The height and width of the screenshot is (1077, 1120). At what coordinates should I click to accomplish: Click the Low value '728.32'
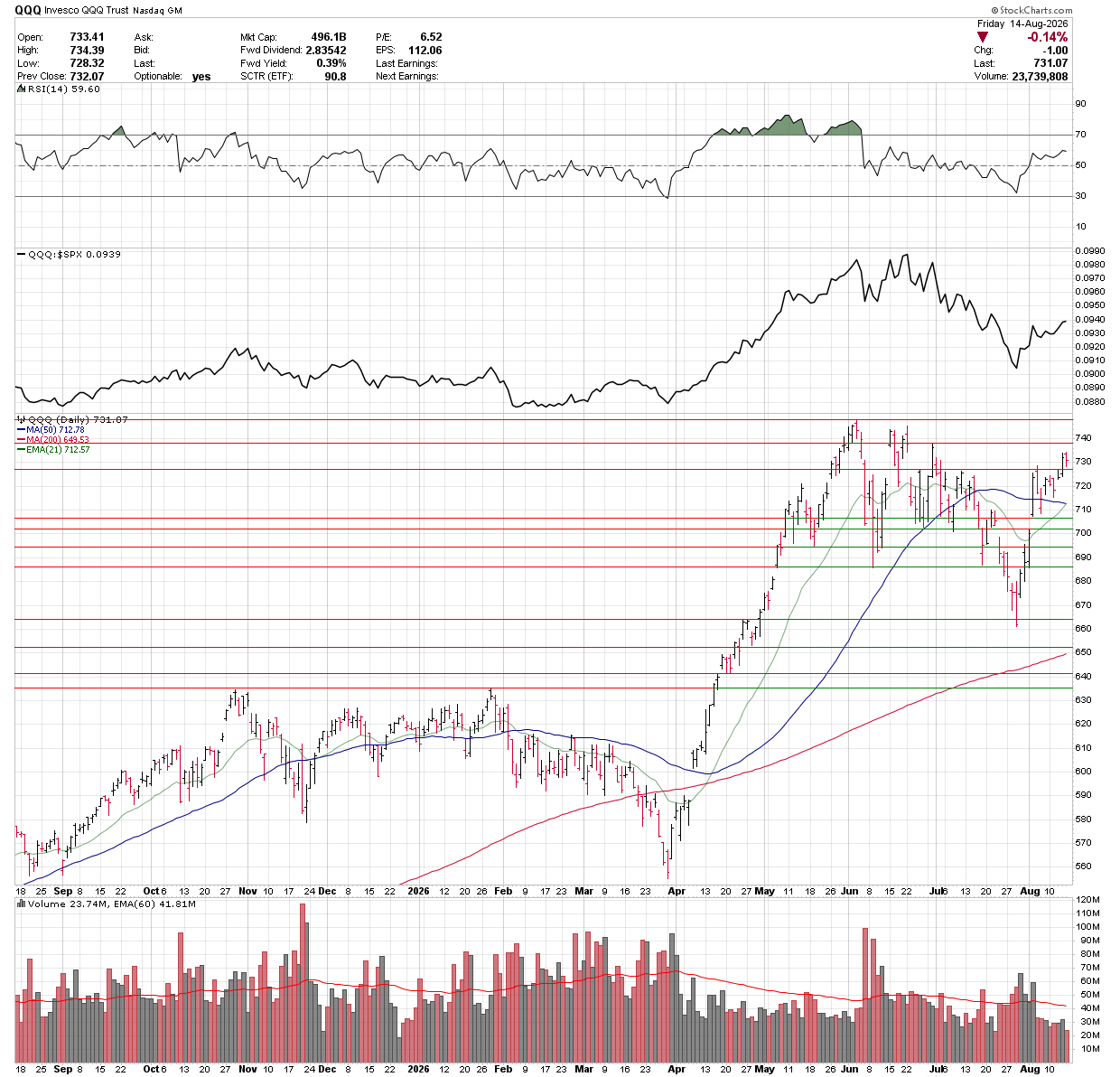tap(87, 63)
